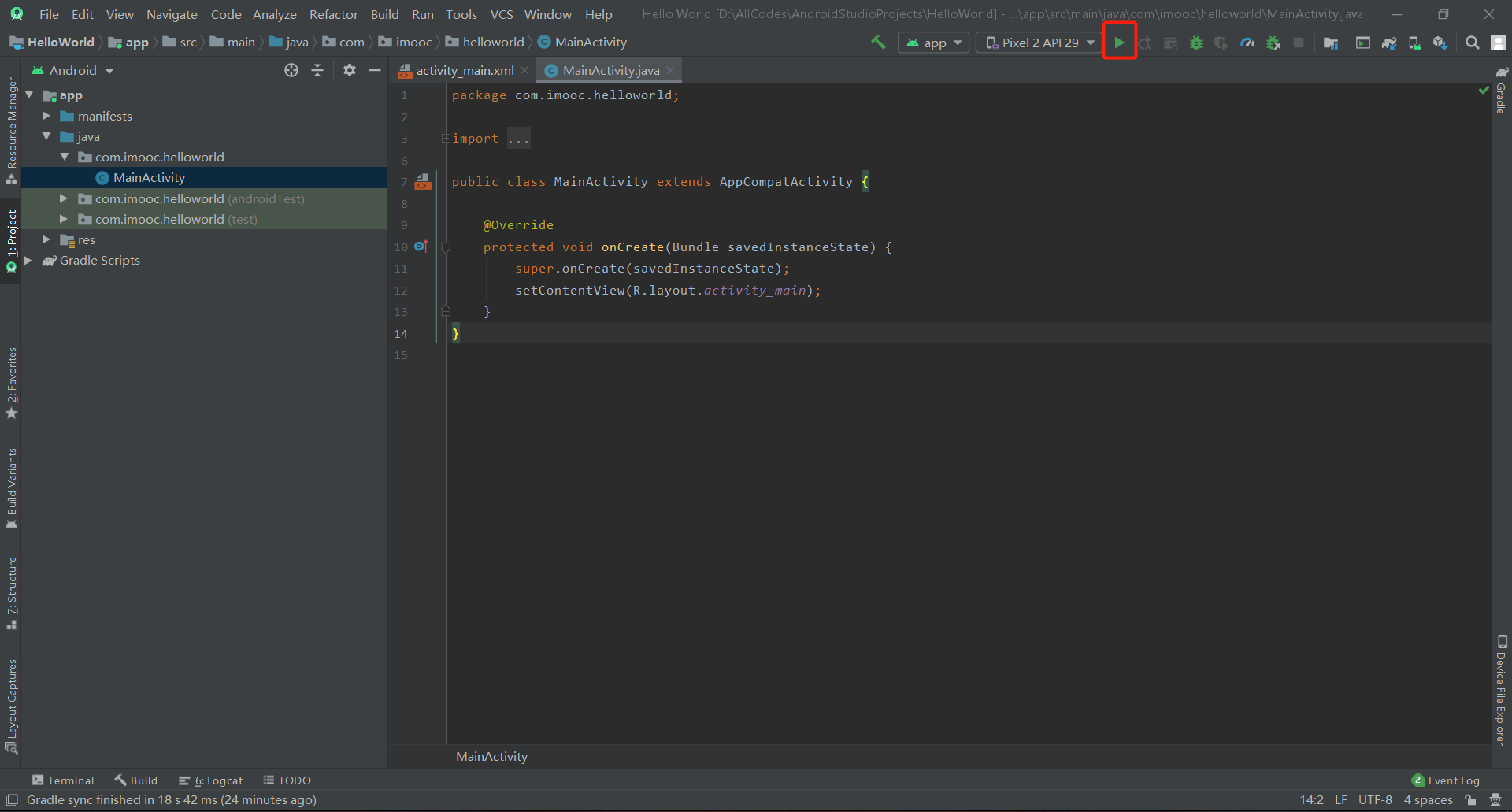Expand Gradle Scripts arrow

(x=29, y=260)
